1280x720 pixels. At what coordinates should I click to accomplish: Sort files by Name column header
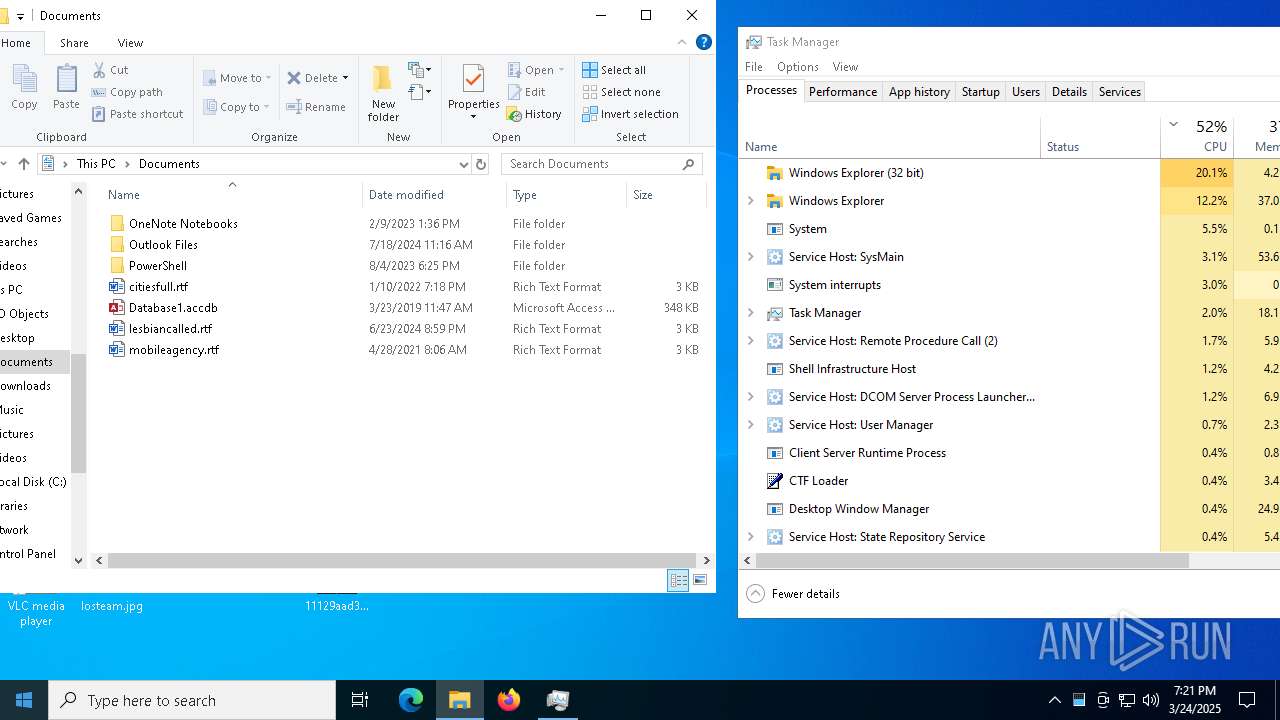coord(230,195)
